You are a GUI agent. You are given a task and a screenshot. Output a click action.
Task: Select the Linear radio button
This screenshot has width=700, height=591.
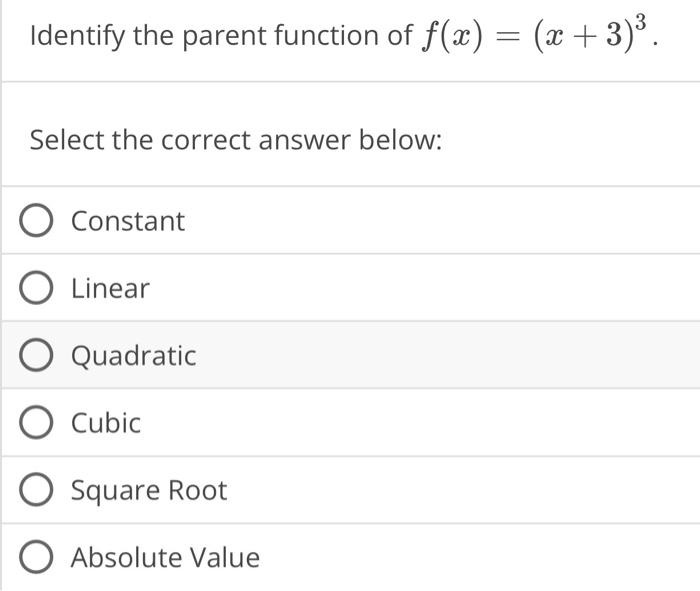pos(36,287)
